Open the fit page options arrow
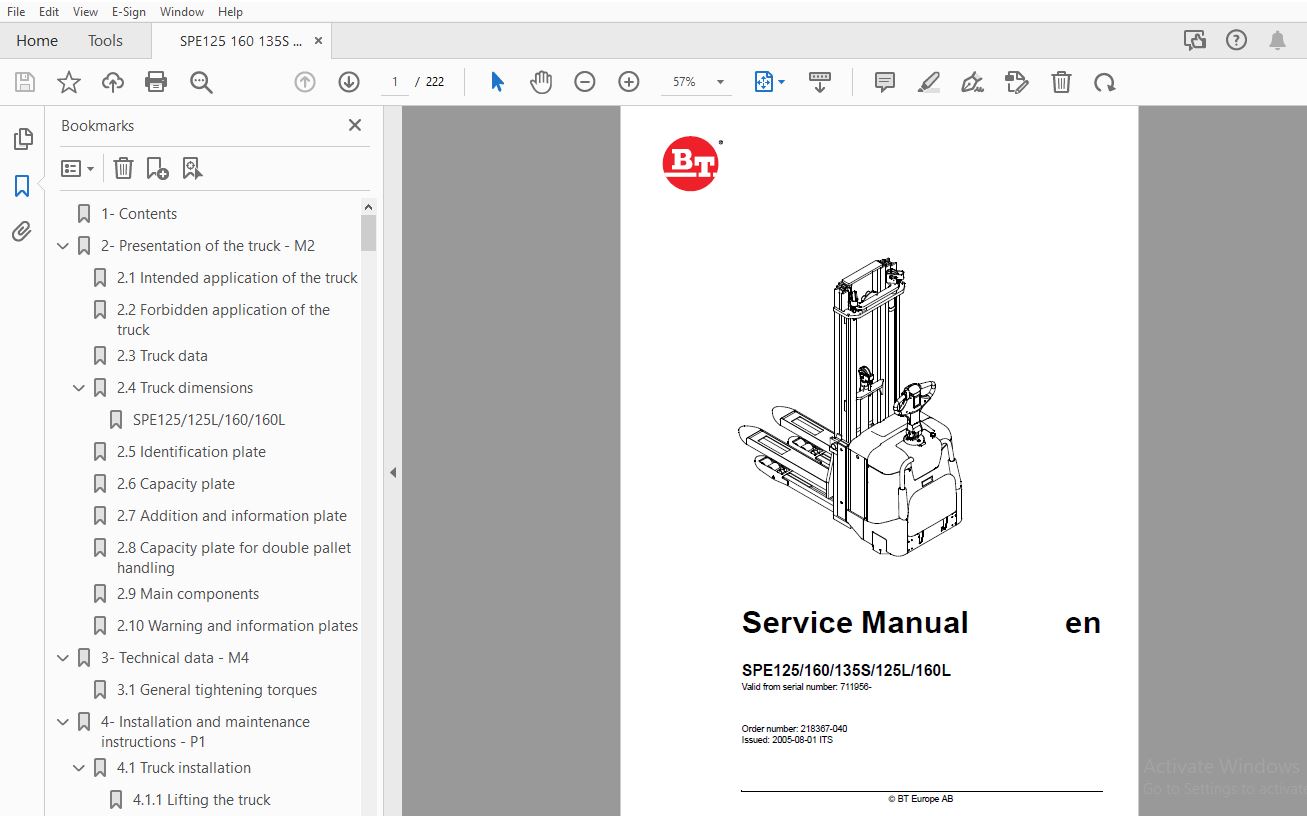The image size is (1307, 816). click(781, 82)
